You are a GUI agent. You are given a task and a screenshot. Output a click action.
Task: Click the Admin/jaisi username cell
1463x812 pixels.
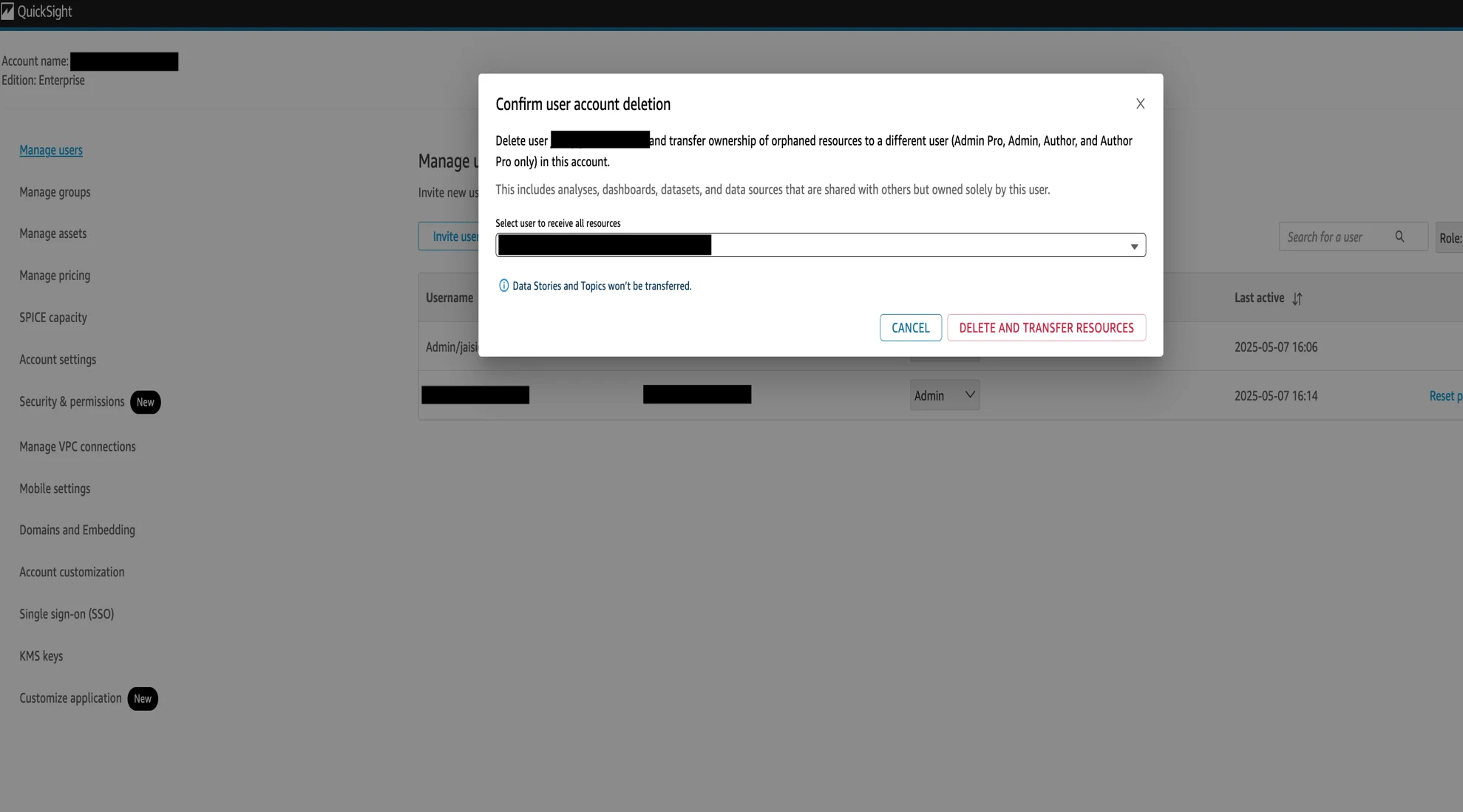click(452, 347)
